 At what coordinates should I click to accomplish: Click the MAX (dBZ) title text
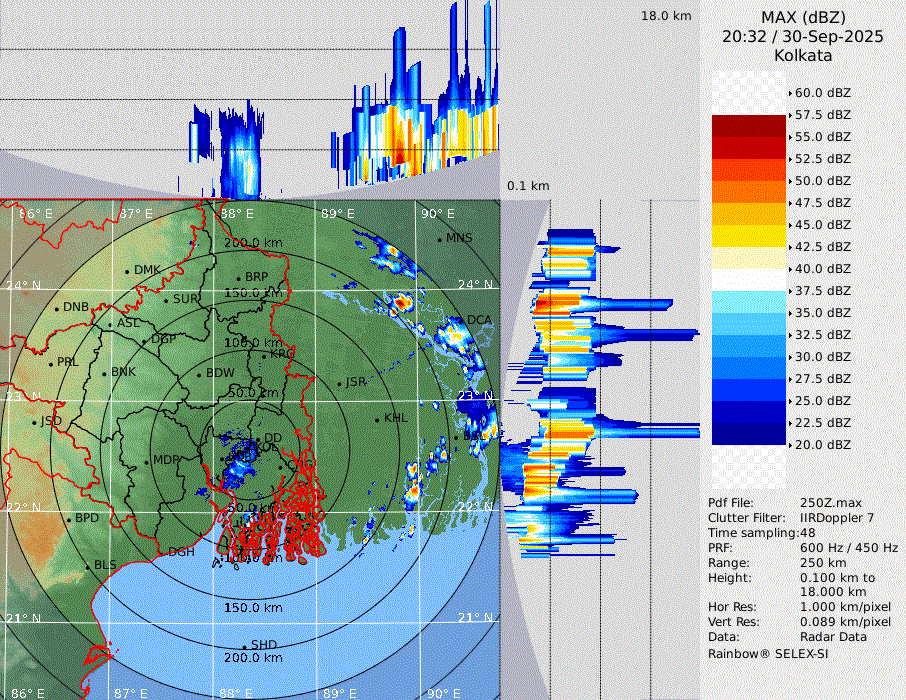coord(803,18)
